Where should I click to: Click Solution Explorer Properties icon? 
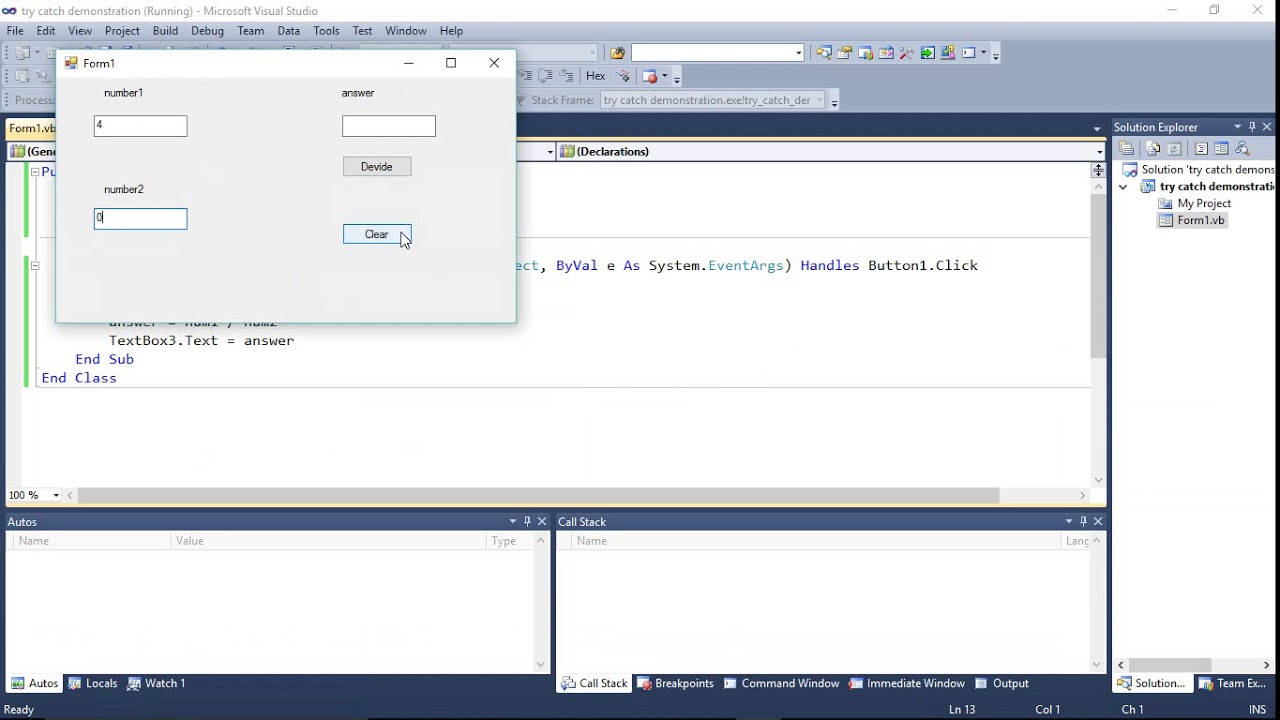1127,149
